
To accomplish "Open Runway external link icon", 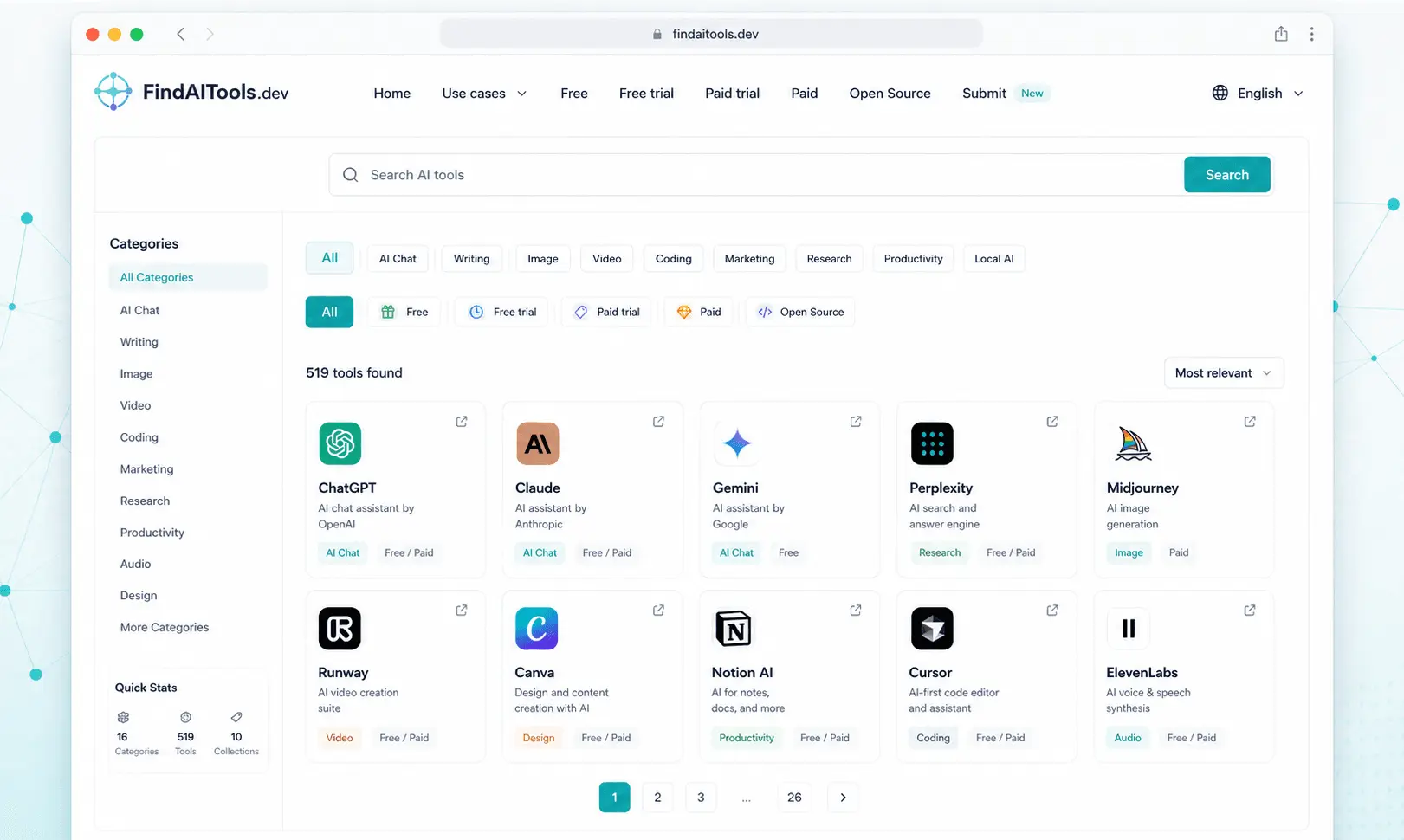I will [x=462, y=611].
